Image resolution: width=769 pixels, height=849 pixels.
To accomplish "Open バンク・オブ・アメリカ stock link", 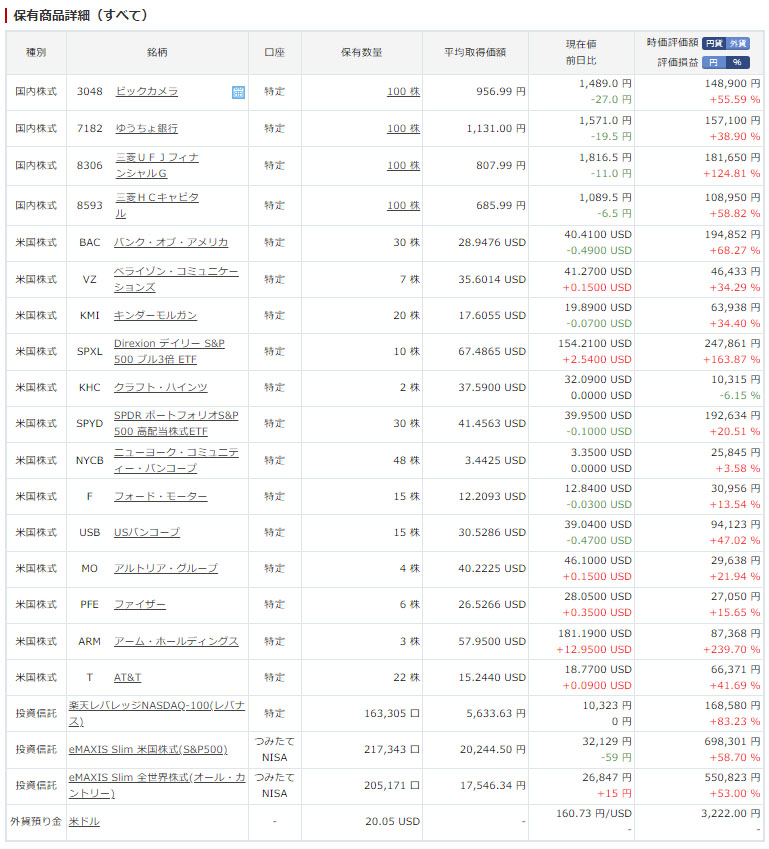I will click(170, 242).
